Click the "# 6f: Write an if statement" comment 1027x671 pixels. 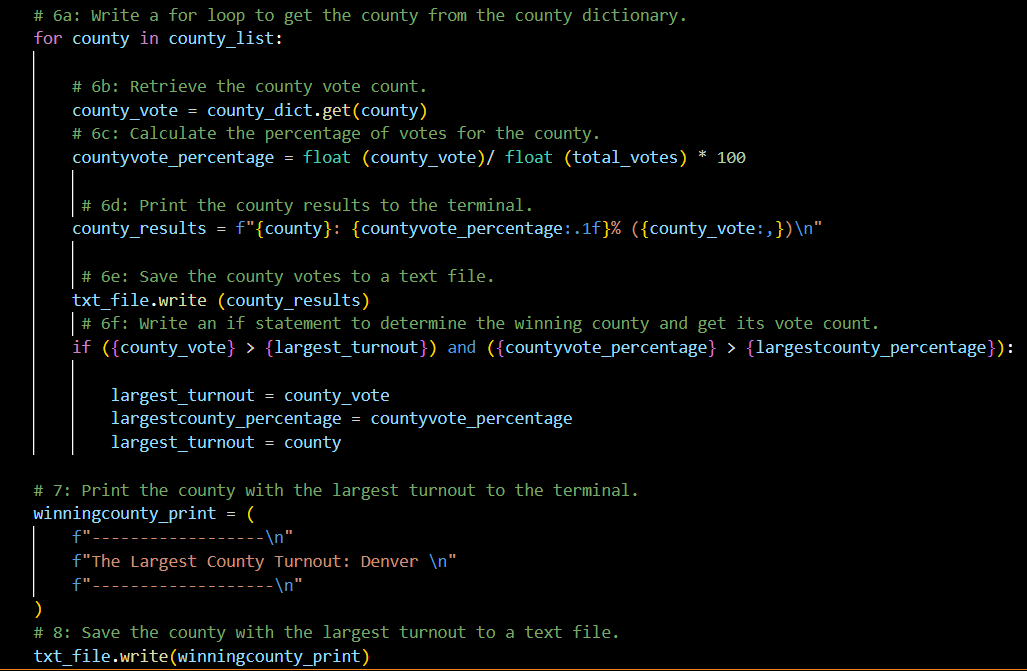point(480,324)
